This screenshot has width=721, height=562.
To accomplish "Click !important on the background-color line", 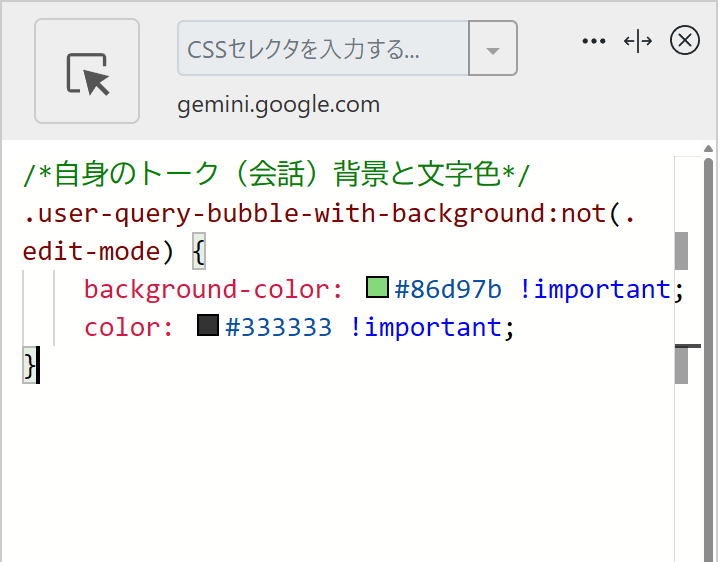I will [595, 290].
